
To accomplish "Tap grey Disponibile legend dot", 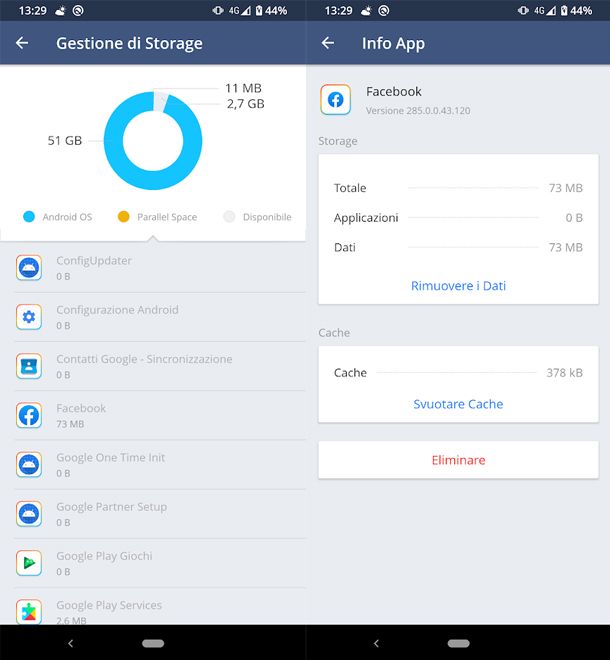I will (229, 216).
